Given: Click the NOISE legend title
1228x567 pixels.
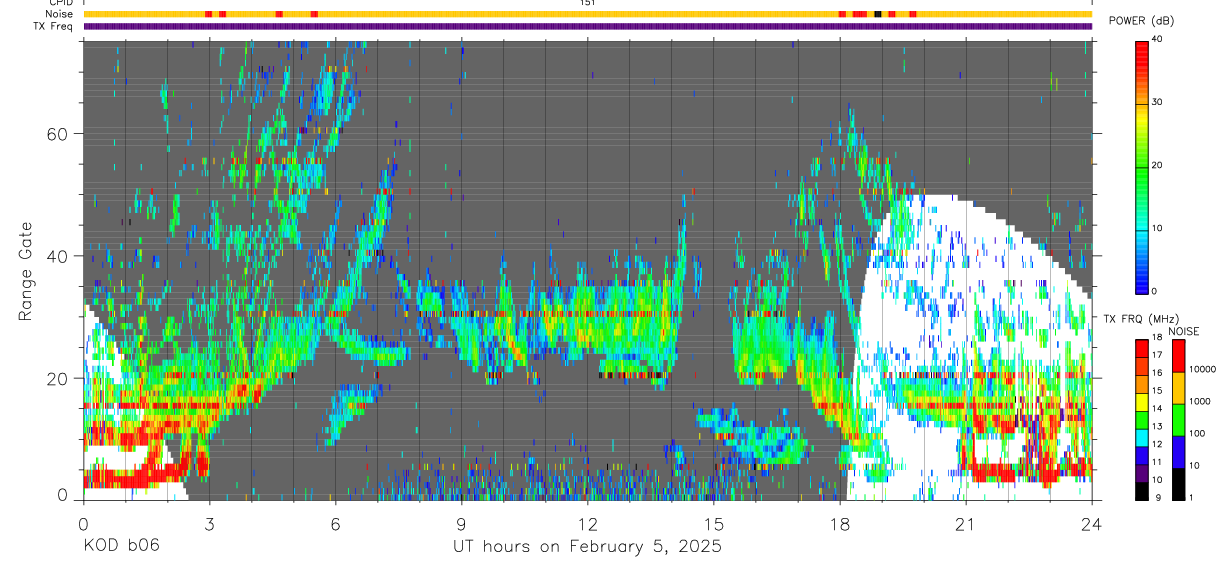Looking at the screenshot, I should pyautogui.click(x=1183, y=332).
